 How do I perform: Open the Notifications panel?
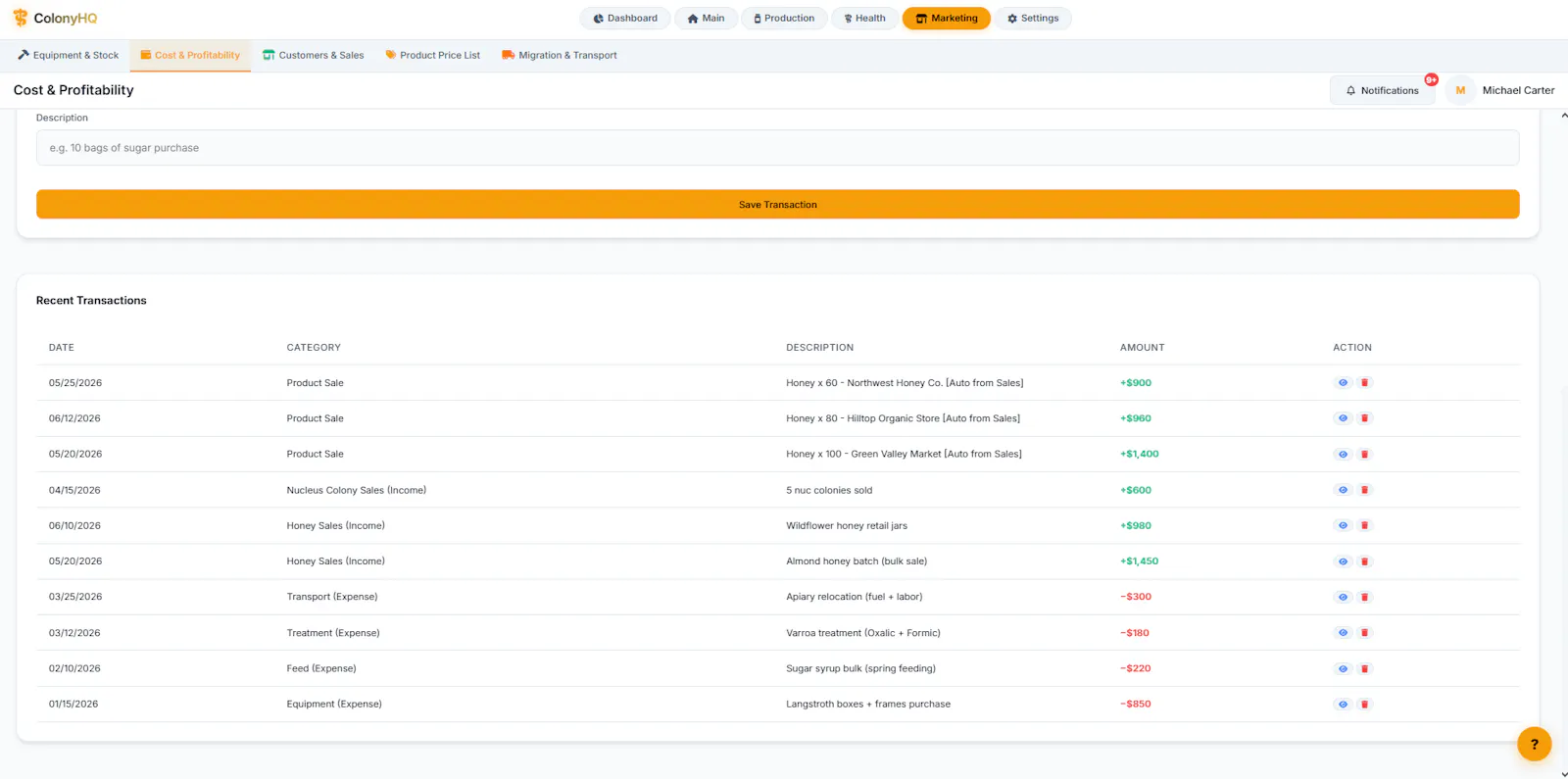[1383, 90]
